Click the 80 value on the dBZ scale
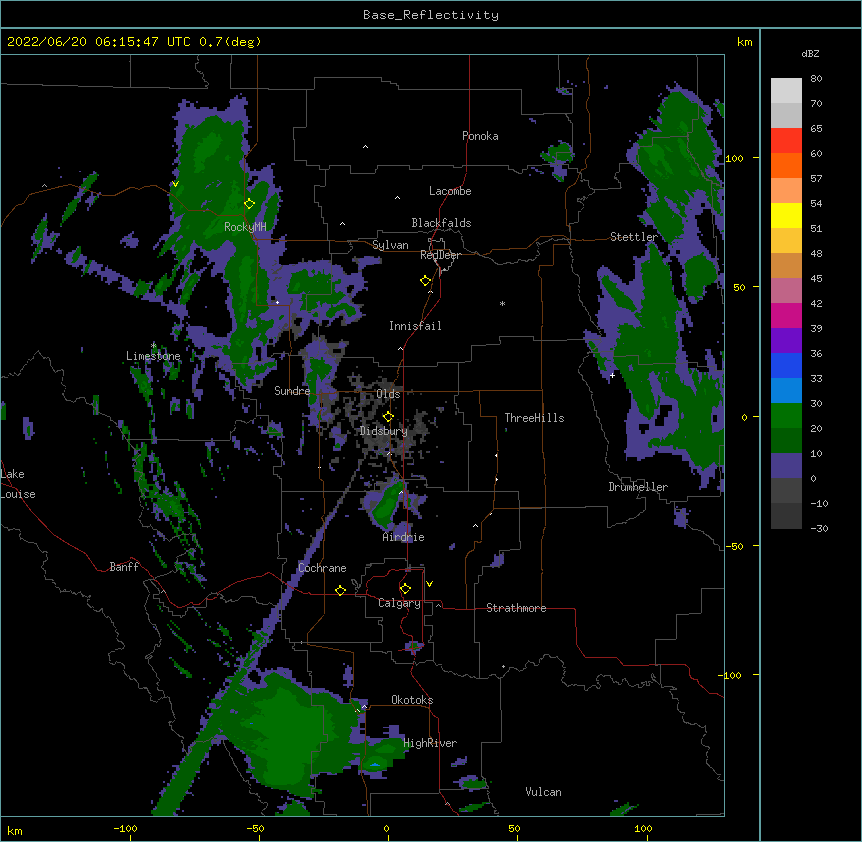Image resolution: width=862 pixels, height=842 pixels. (816, 79)
